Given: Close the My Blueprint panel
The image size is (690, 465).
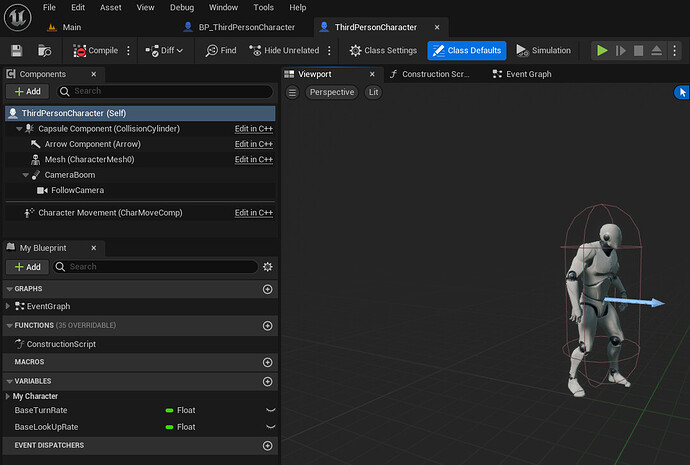Looking at the screenshot, I should [94, 248].
